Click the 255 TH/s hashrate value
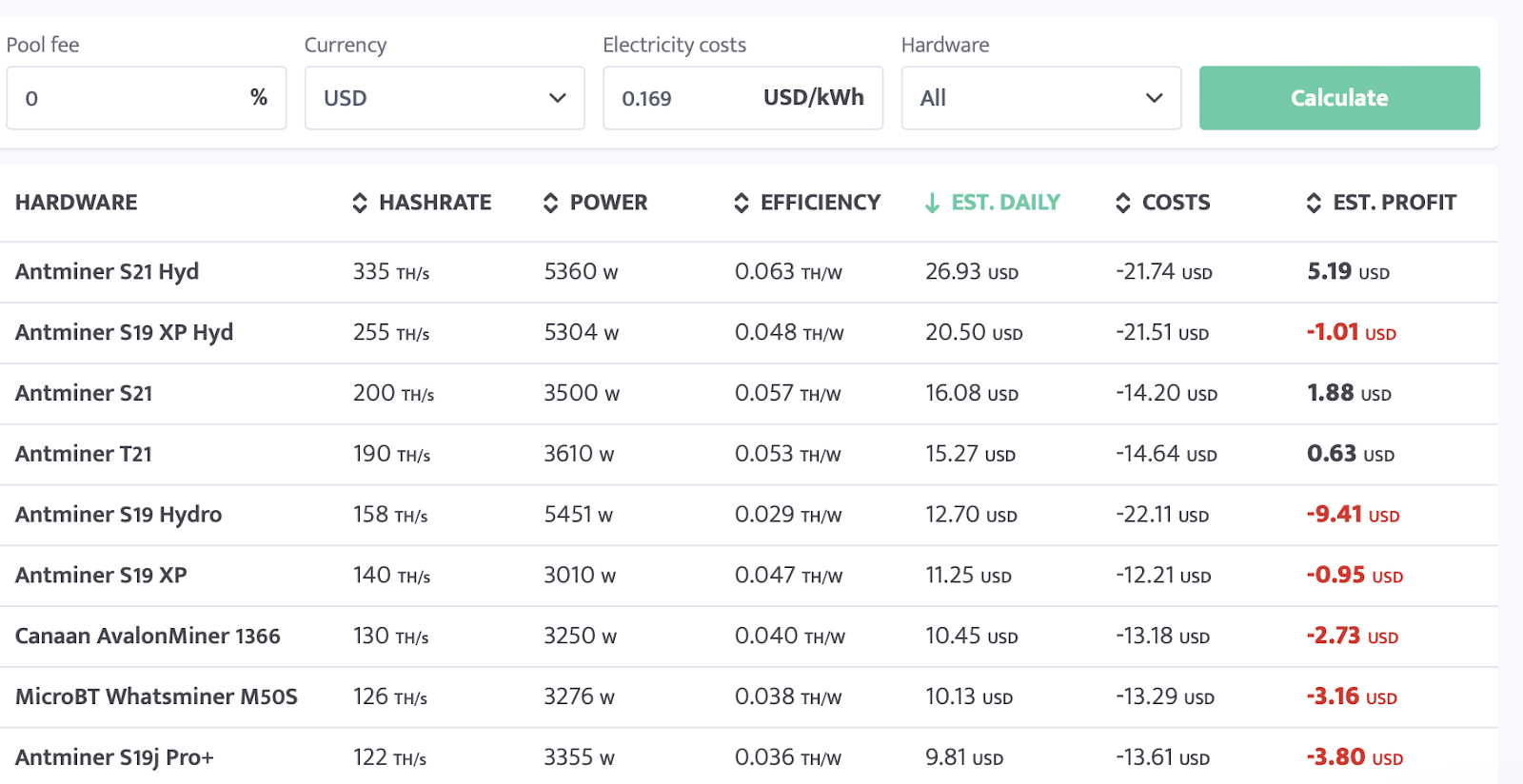 click(x=391, y=333)
